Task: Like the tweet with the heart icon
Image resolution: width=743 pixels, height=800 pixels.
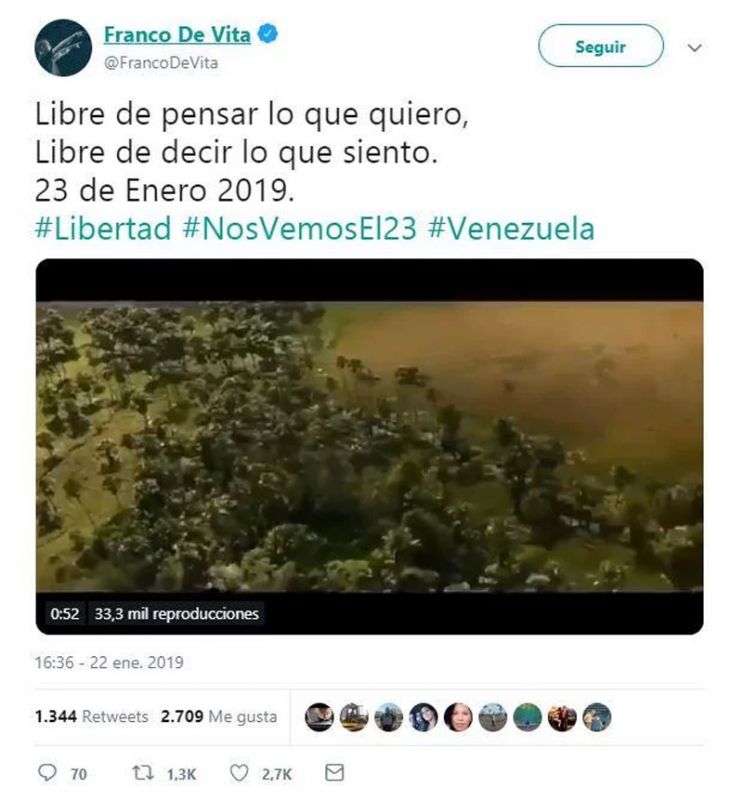Action: coord(238,773)
